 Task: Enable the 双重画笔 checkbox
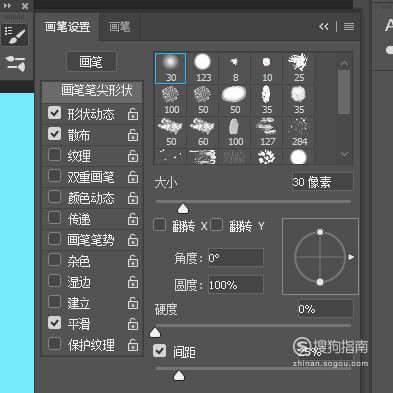point(54,176)
